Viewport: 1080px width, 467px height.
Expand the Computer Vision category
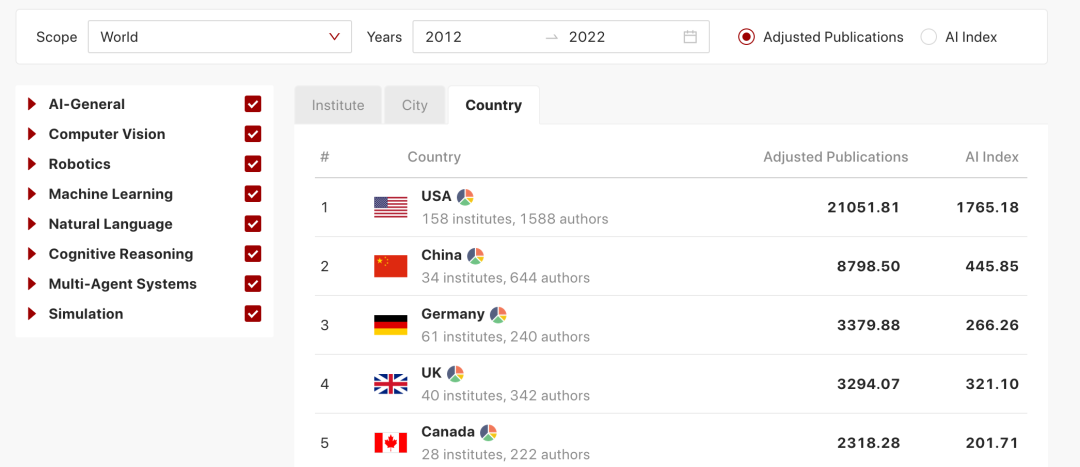point(33,134)
